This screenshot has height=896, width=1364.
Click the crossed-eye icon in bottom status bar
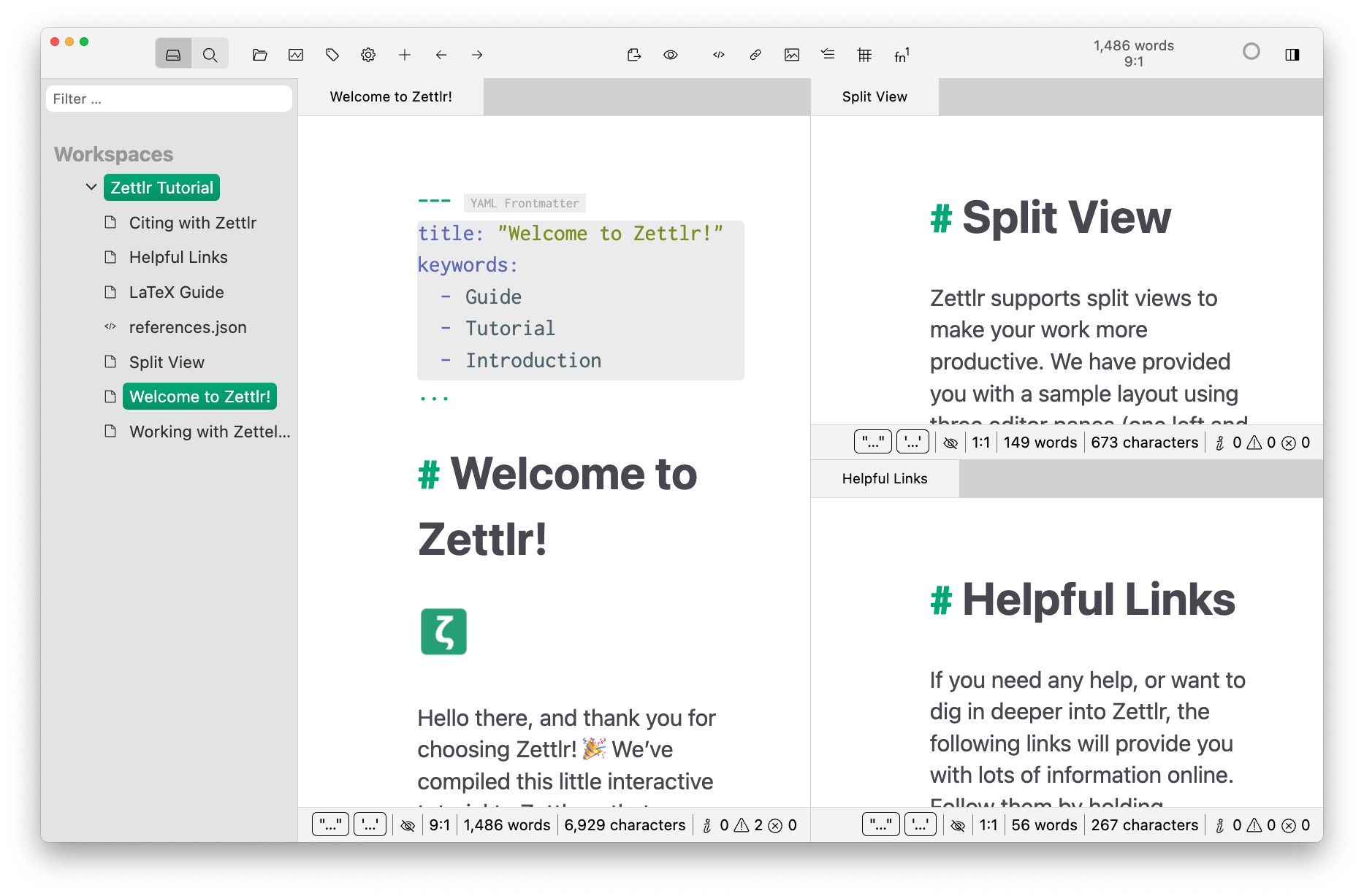tap(408, 824)
